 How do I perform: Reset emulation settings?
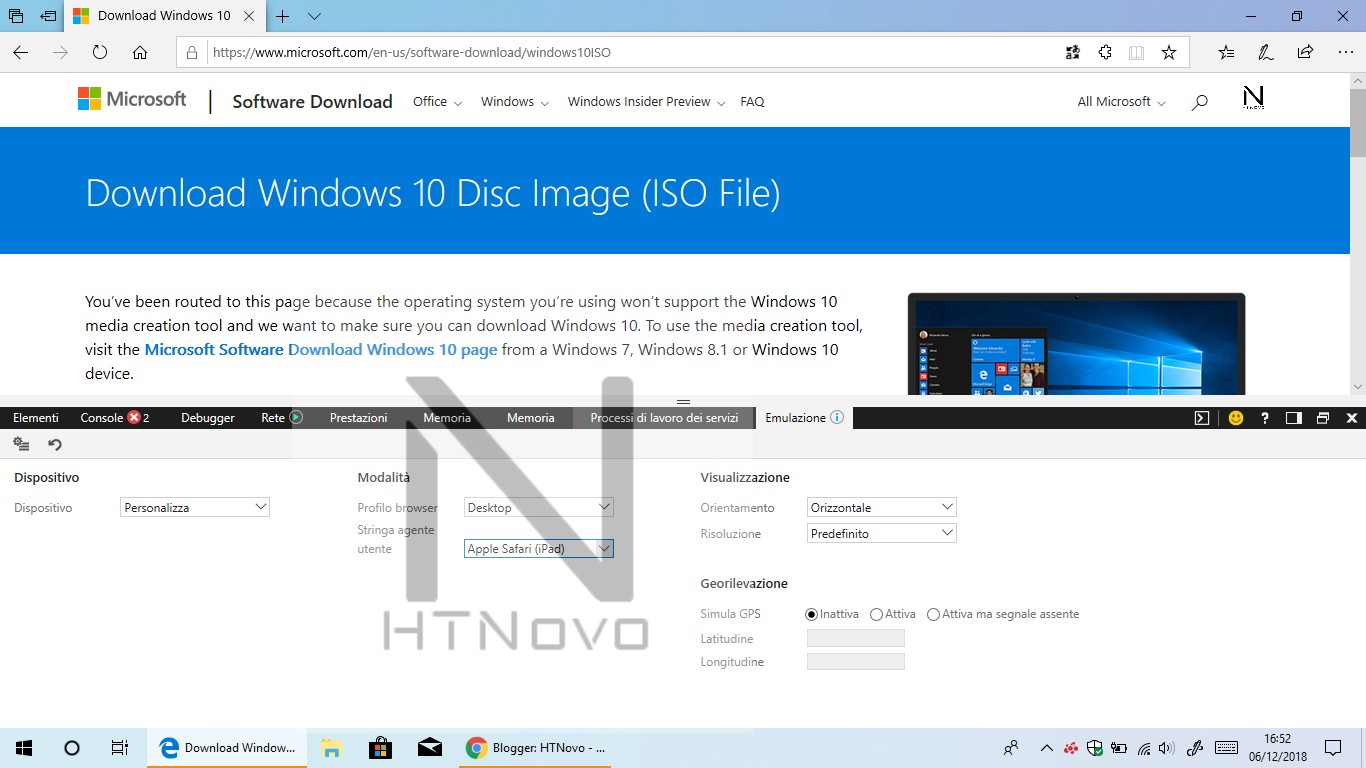(55, 444)
